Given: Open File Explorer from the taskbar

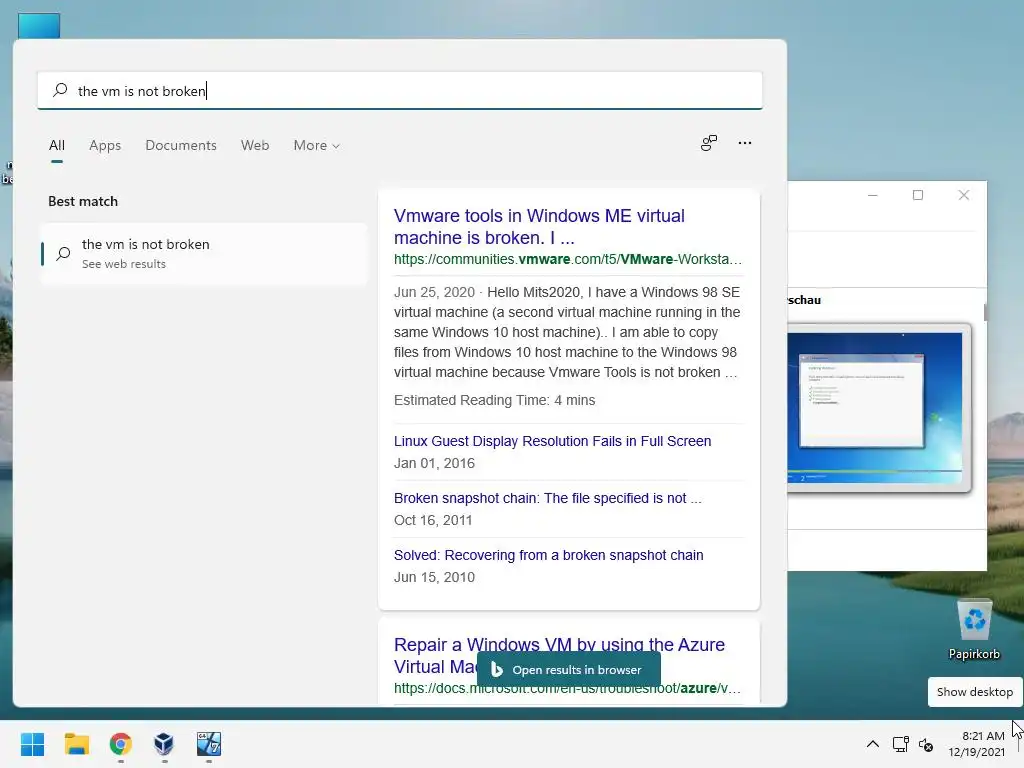Looking at the screenshot, I should click(x=76, y=744).
